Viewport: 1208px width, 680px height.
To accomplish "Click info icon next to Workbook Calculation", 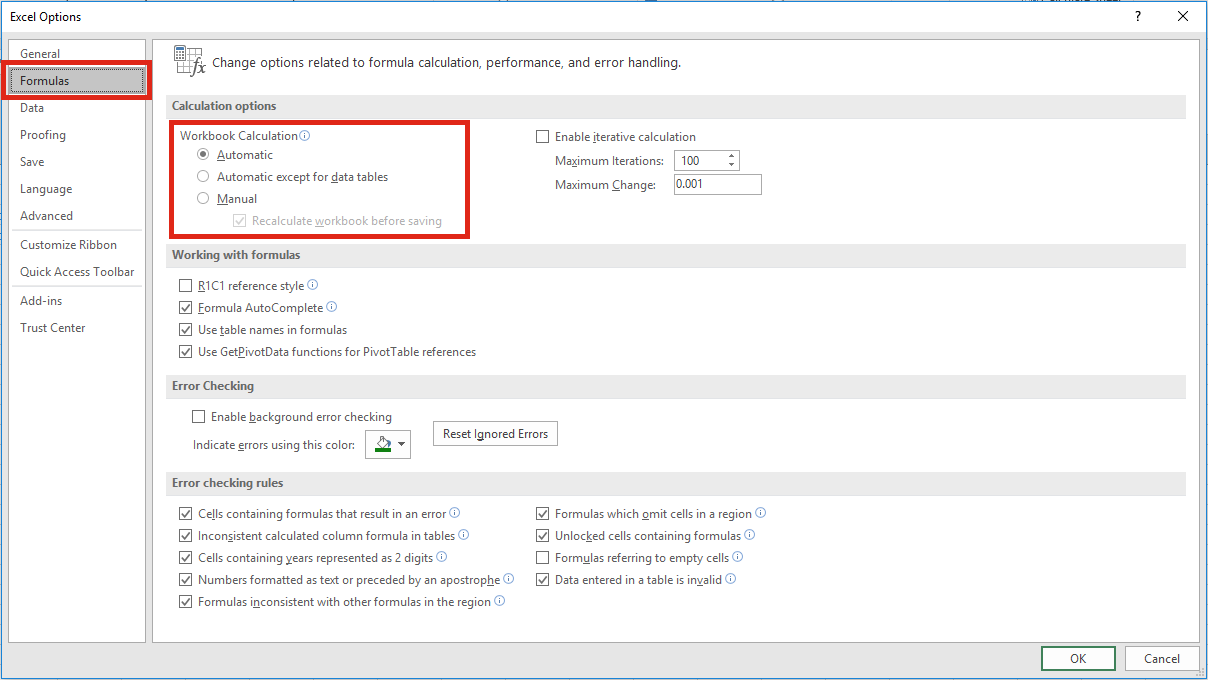I will pyautogui.click(x=305, y=135).
